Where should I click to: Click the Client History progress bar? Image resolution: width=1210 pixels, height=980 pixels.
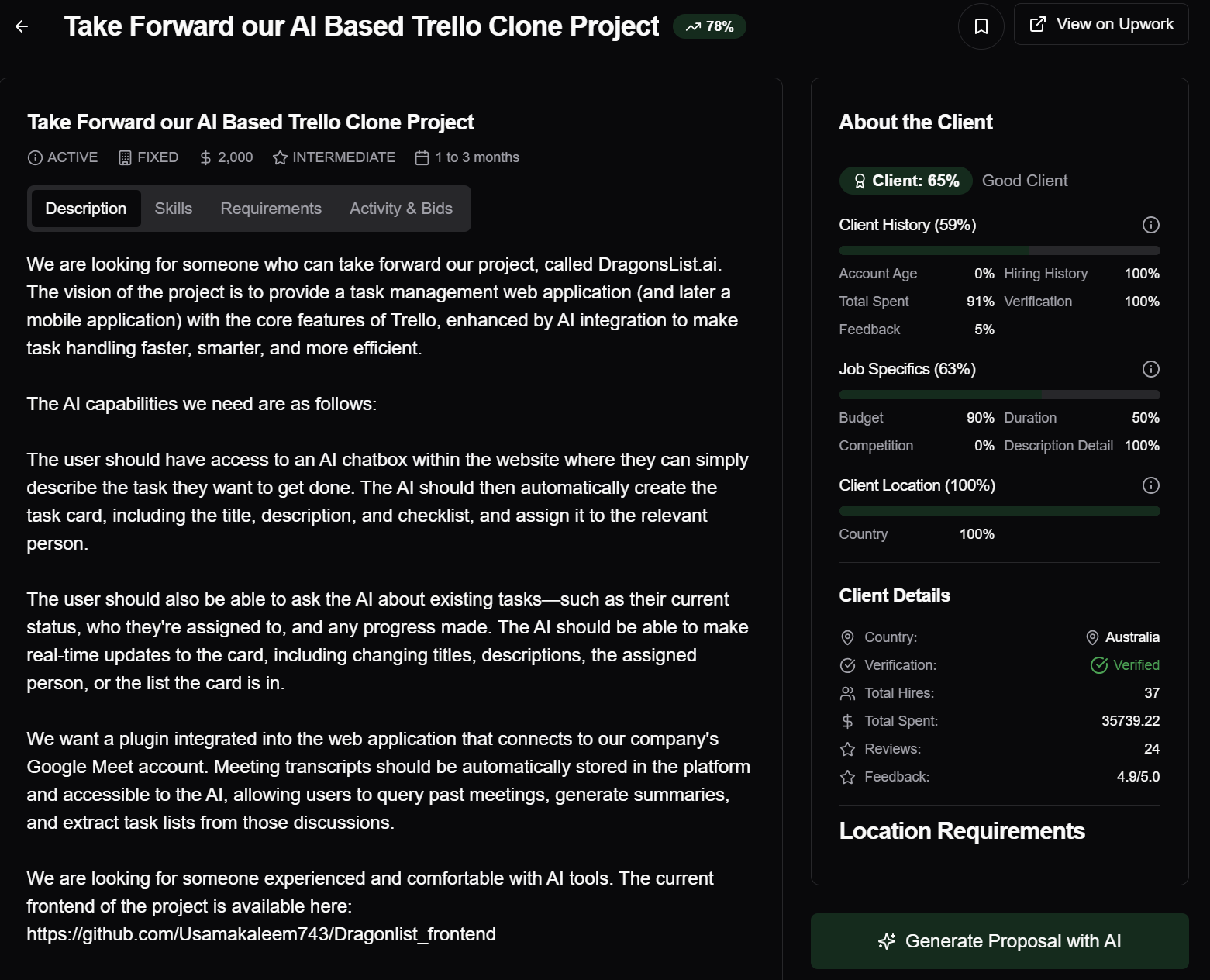coord(999,250)
